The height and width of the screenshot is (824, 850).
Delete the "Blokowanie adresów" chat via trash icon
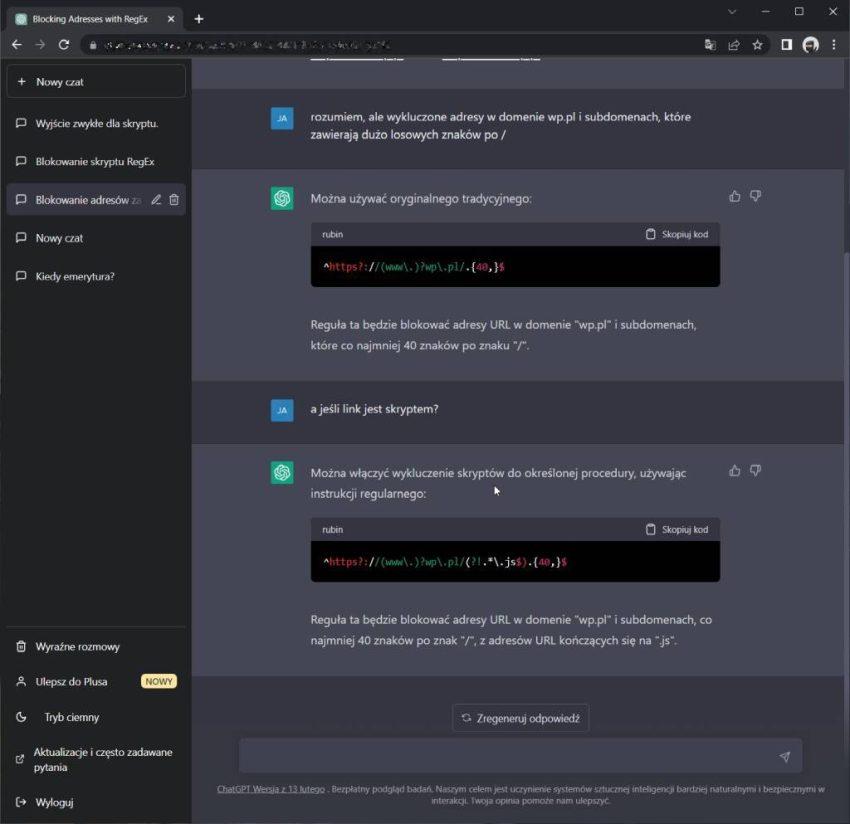175,199
